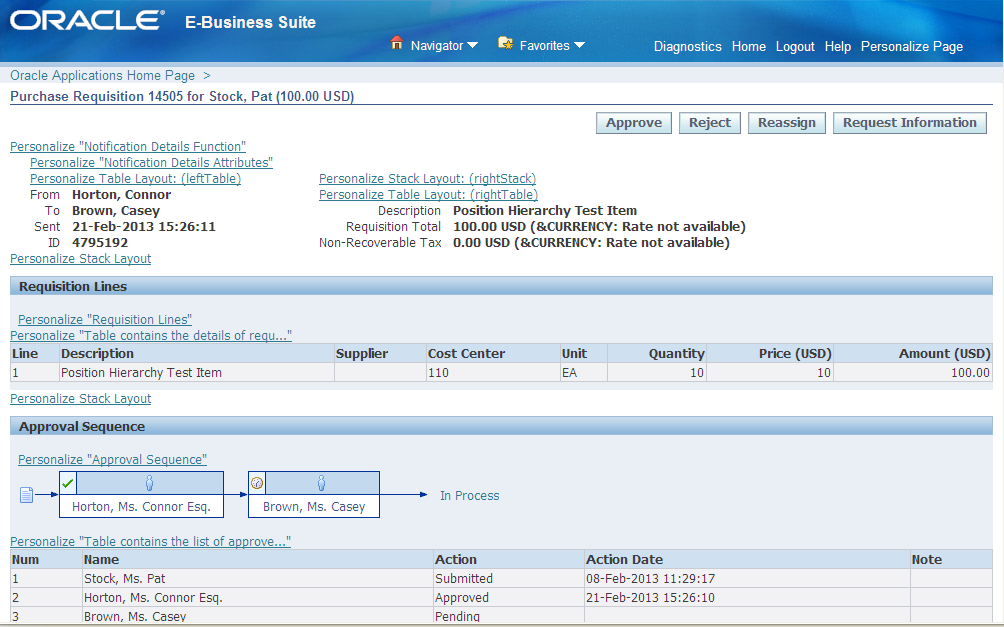Expand the Navigator dropdown arrow
The image size is (1004, 627).
tap(473, 45)
